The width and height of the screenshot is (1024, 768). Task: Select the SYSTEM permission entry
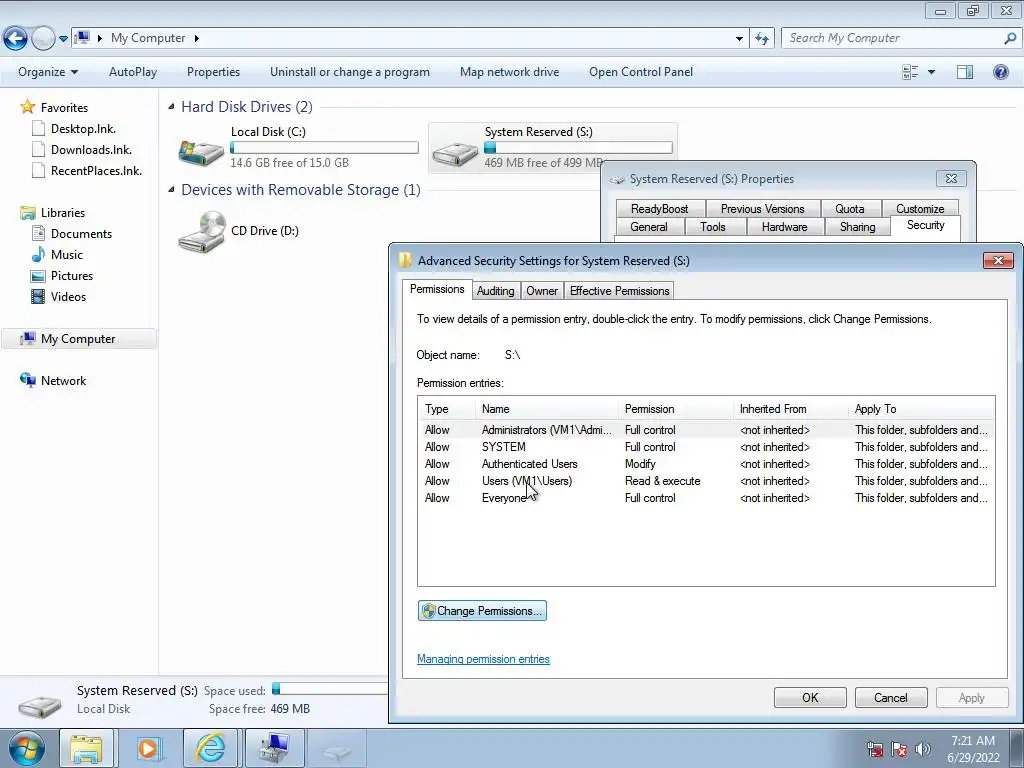pyautogui.click(x=706, y=447)
